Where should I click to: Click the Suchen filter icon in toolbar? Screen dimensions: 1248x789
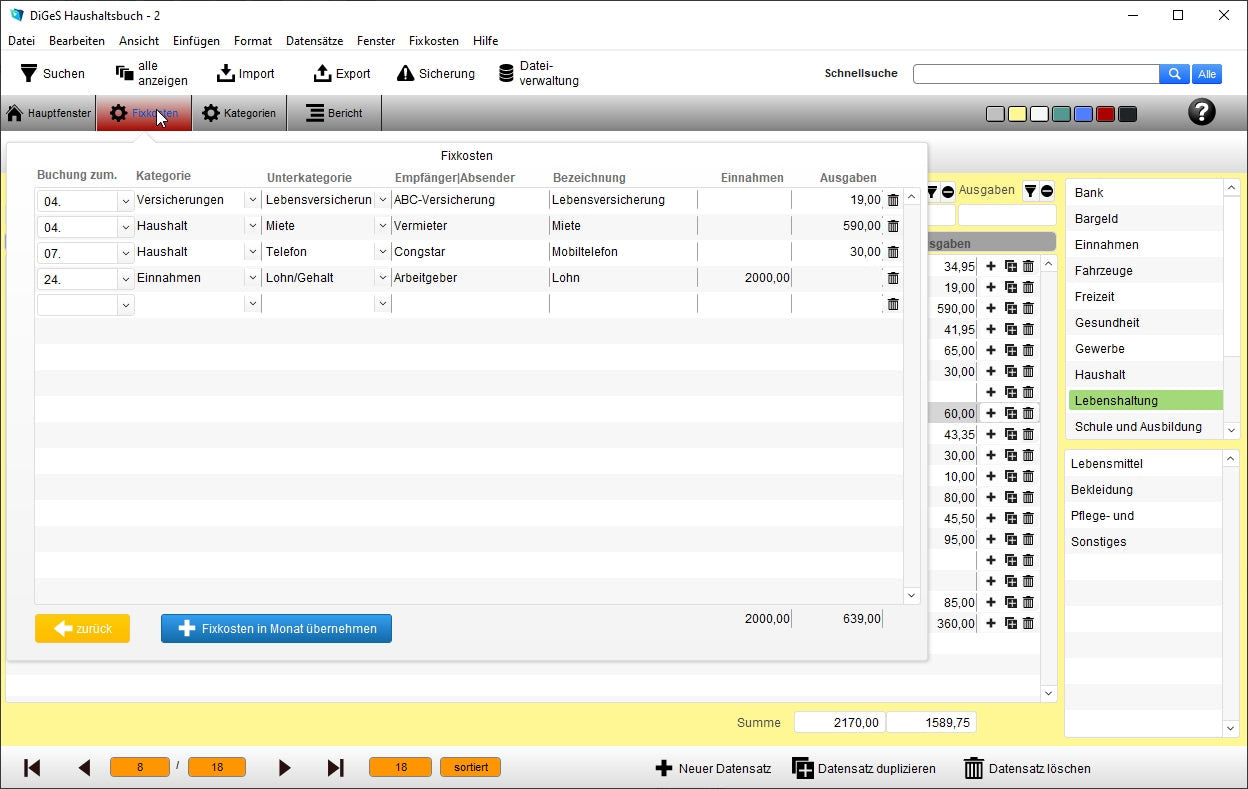pos(29,73)
